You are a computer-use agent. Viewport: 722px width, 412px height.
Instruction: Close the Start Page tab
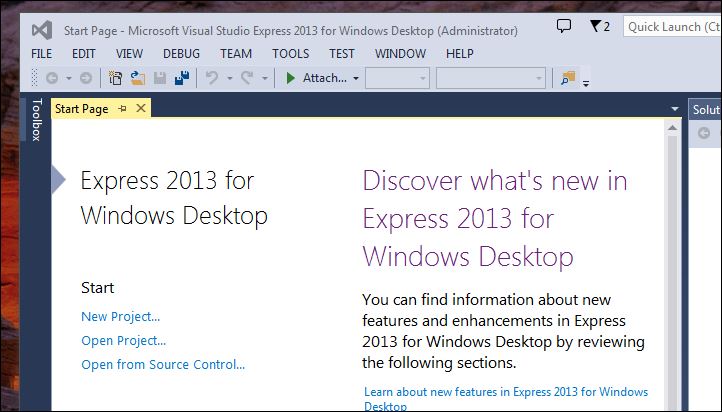coord(141,108)
